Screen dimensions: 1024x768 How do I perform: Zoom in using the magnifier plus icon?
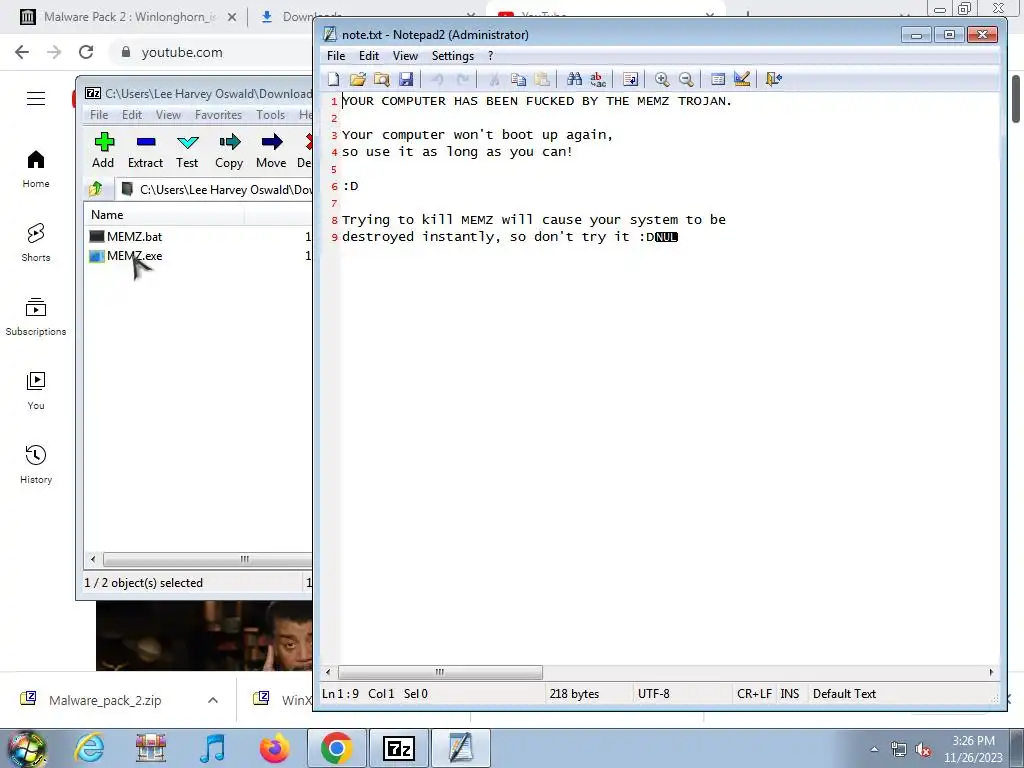(662, 80)
